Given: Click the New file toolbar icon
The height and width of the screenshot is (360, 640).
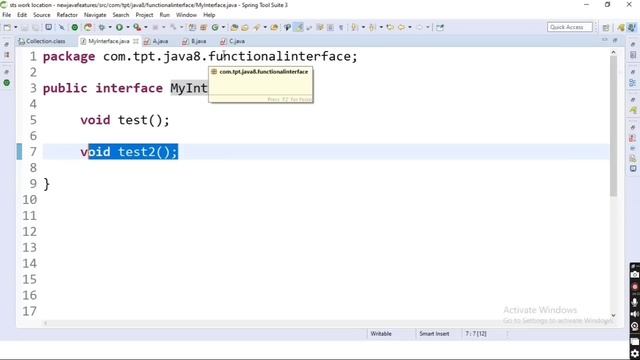Looking at the screenshot, I should 7,27.
